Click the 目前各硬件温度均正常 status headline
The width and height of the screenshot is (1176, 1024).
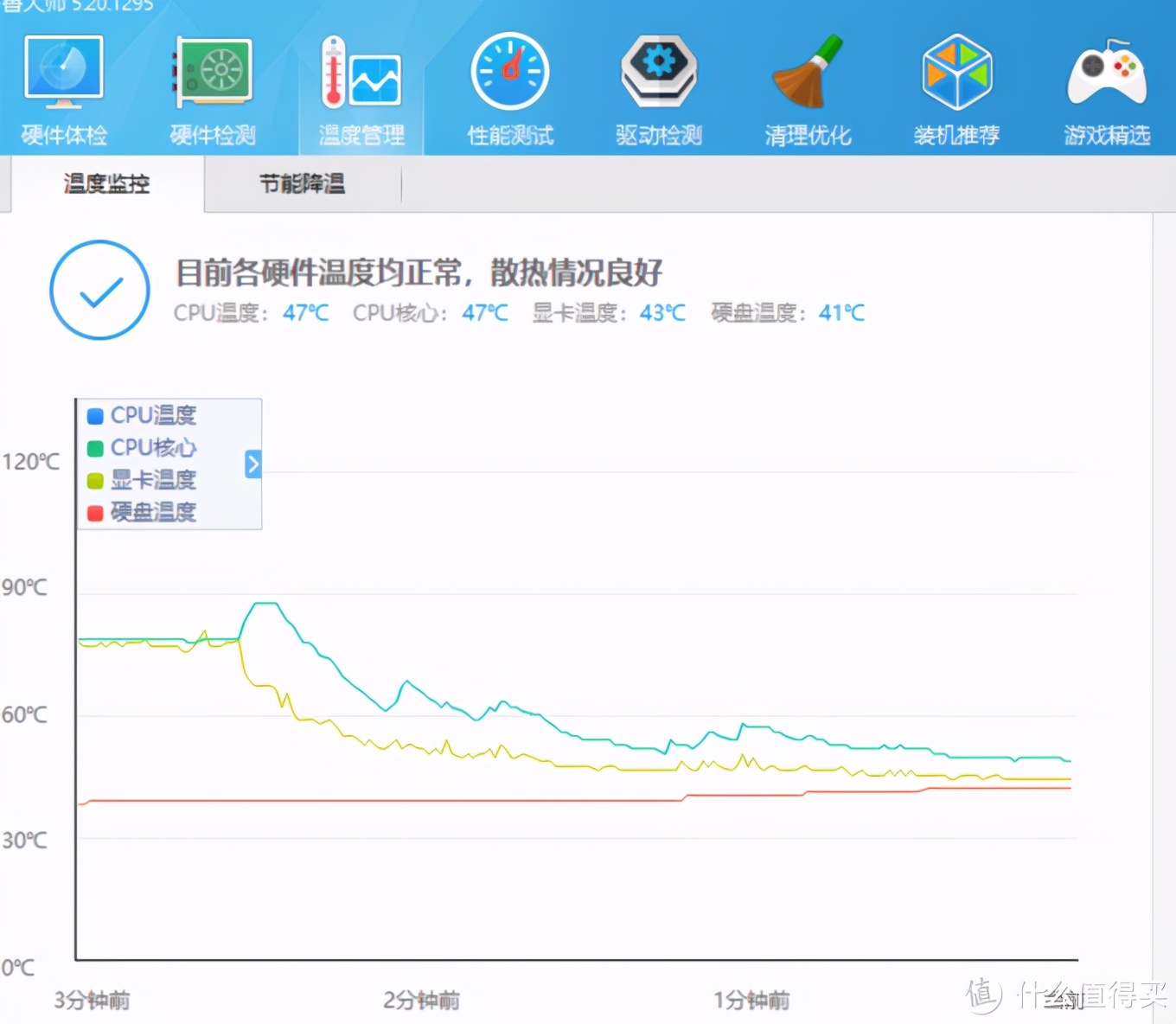[419, 272]
